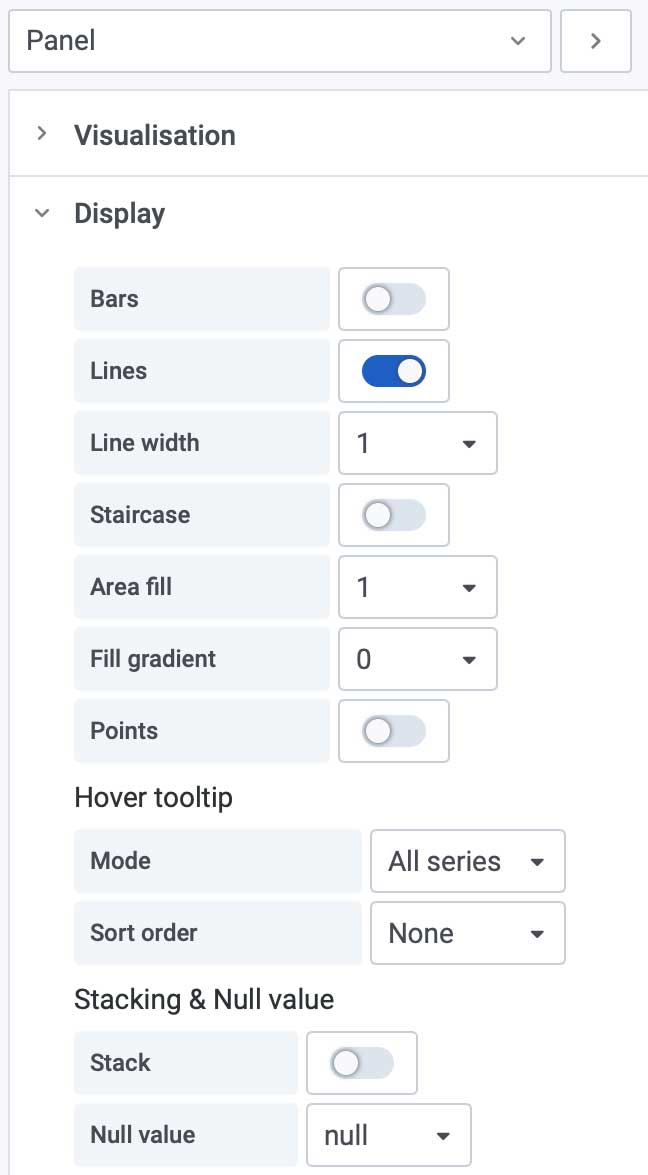Click the Line width label
The image size is (648, 1175).
click(145, 443)
